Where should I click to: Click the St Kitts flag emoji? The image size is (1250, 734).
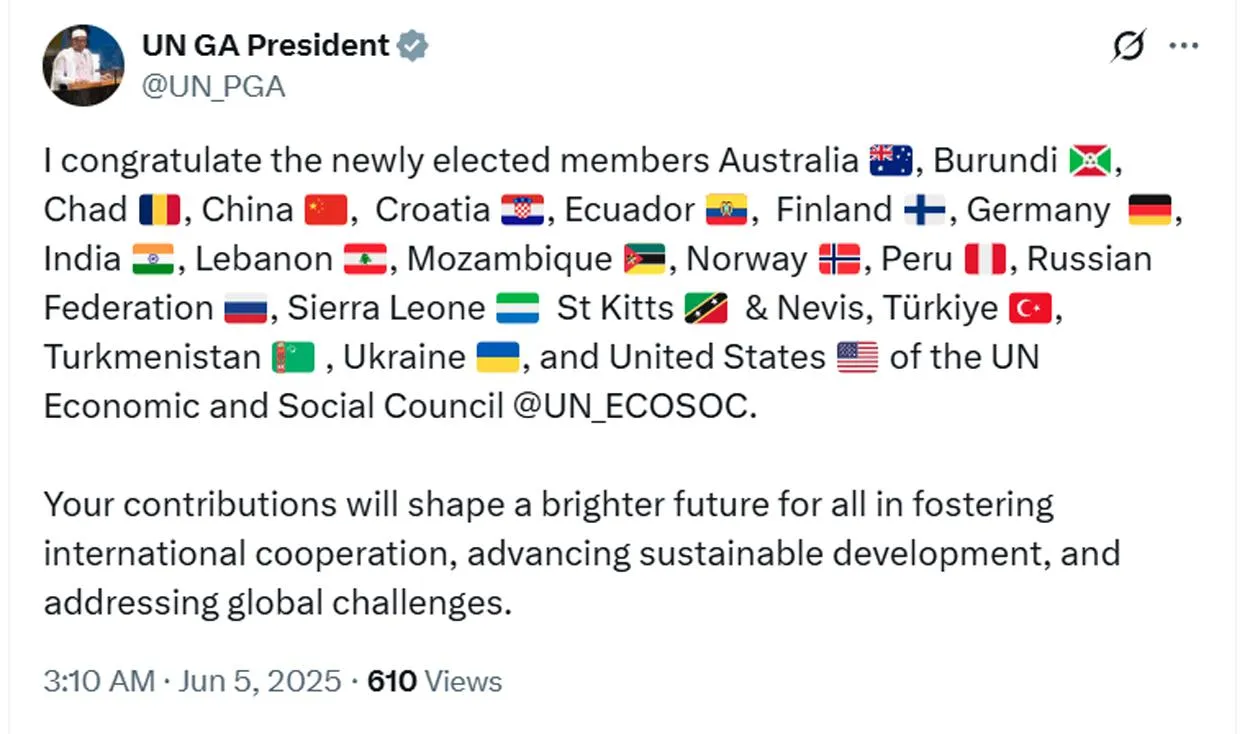point(706,308)
